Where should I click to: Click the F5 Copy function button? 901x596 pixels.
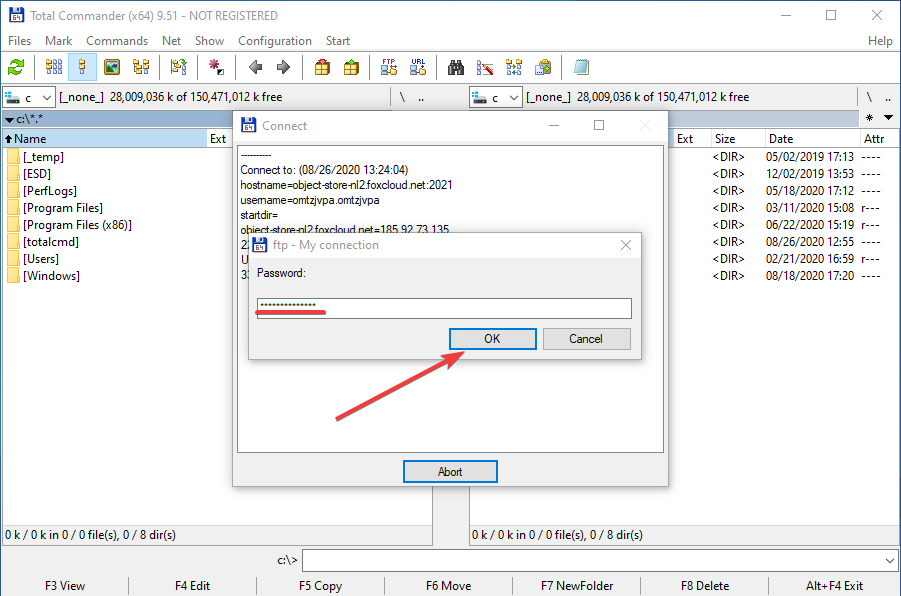(320, 586)
